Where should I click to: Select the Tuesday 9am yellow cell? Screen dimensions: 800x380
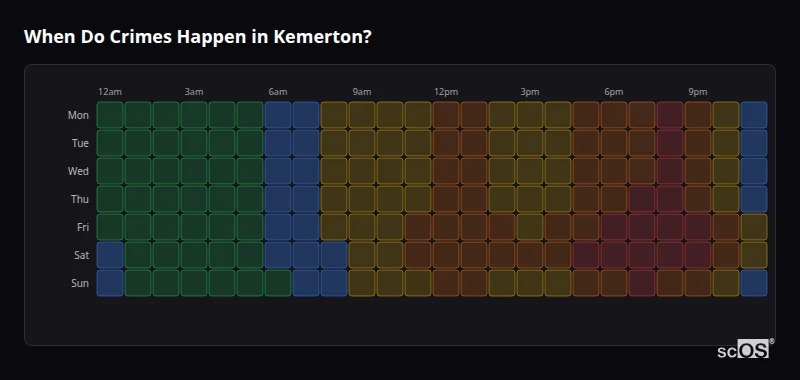362,143
